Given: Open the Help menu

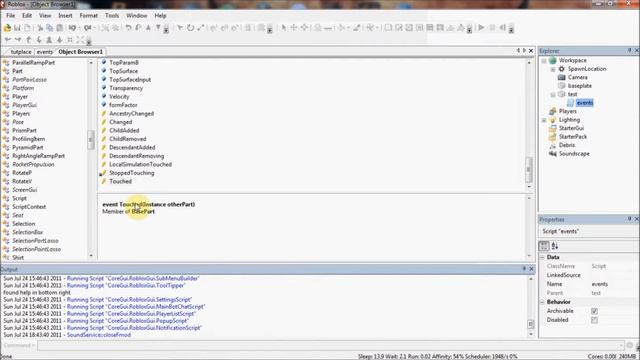Looking at the screenshot, I should point(160,16).
